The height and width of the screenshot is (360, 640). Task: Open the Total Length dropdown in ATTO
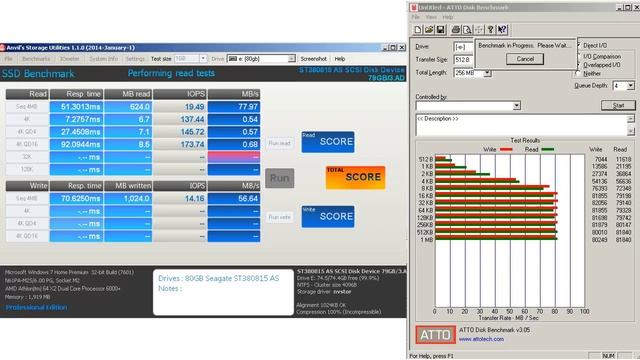487,73
